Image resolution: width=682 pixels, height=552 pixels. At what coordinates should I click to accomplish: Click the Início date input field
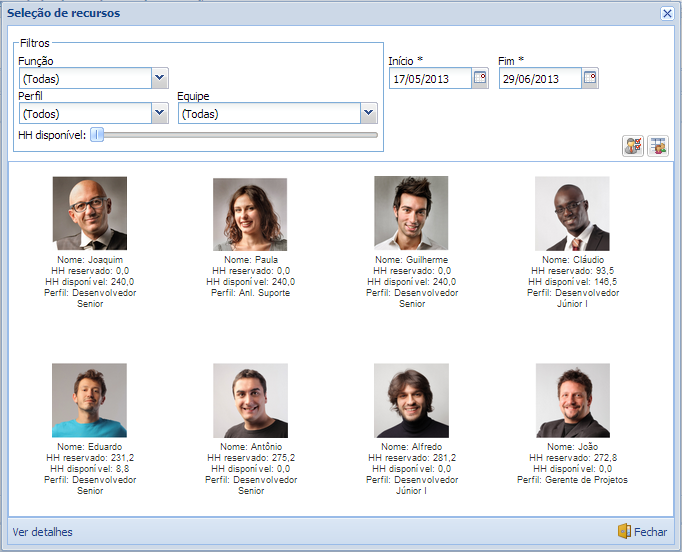point(430,79)
